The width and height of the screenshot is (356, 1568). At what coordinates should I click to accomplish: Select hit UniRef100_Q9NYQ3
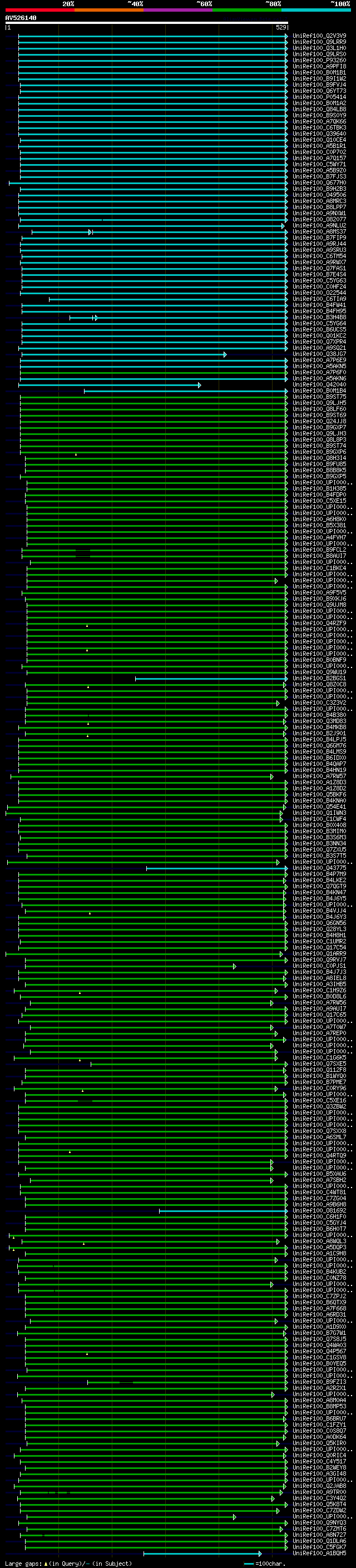319,1522
